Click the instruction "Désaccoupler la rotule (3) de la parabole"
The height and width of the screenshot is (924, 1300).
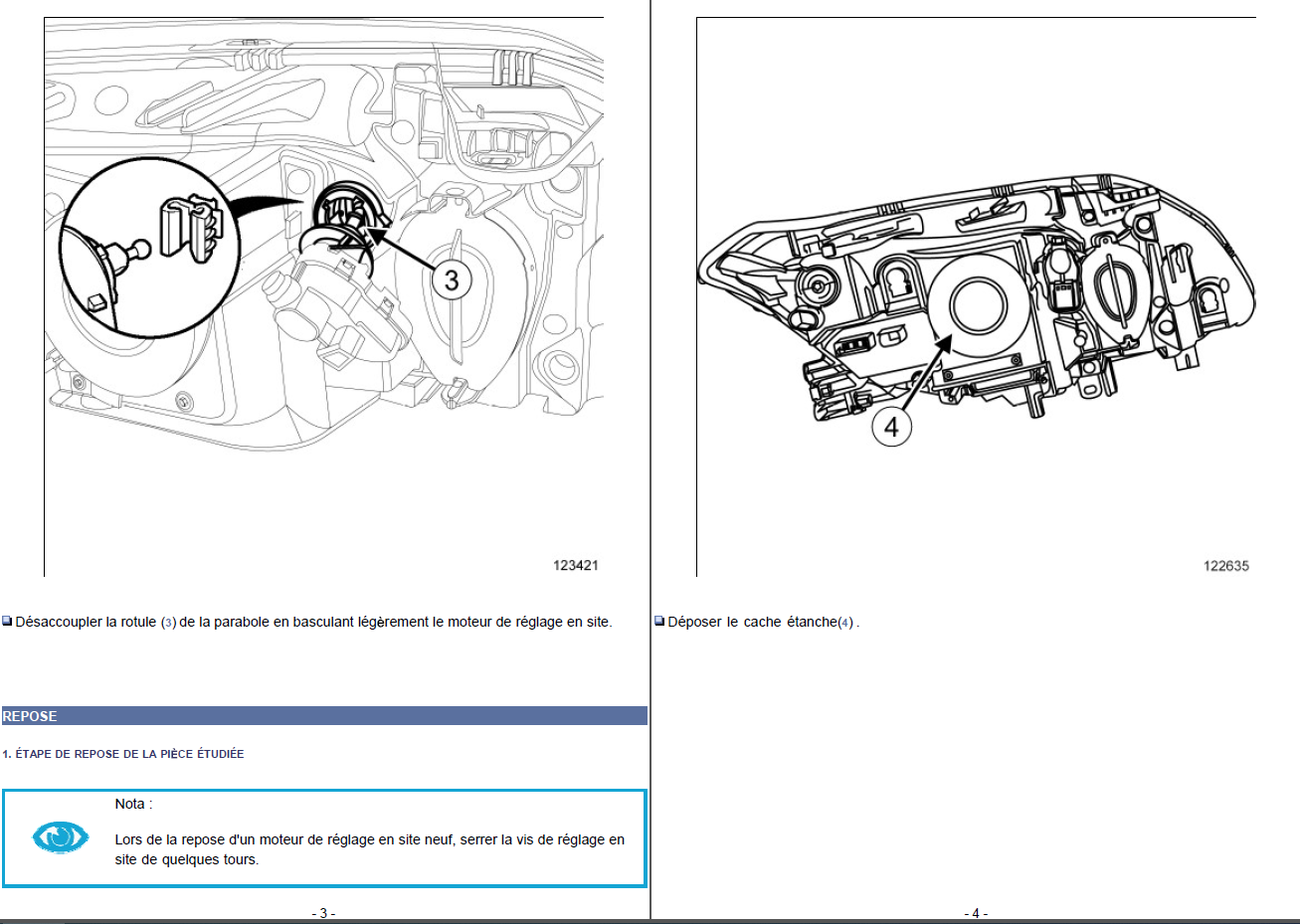313,622
